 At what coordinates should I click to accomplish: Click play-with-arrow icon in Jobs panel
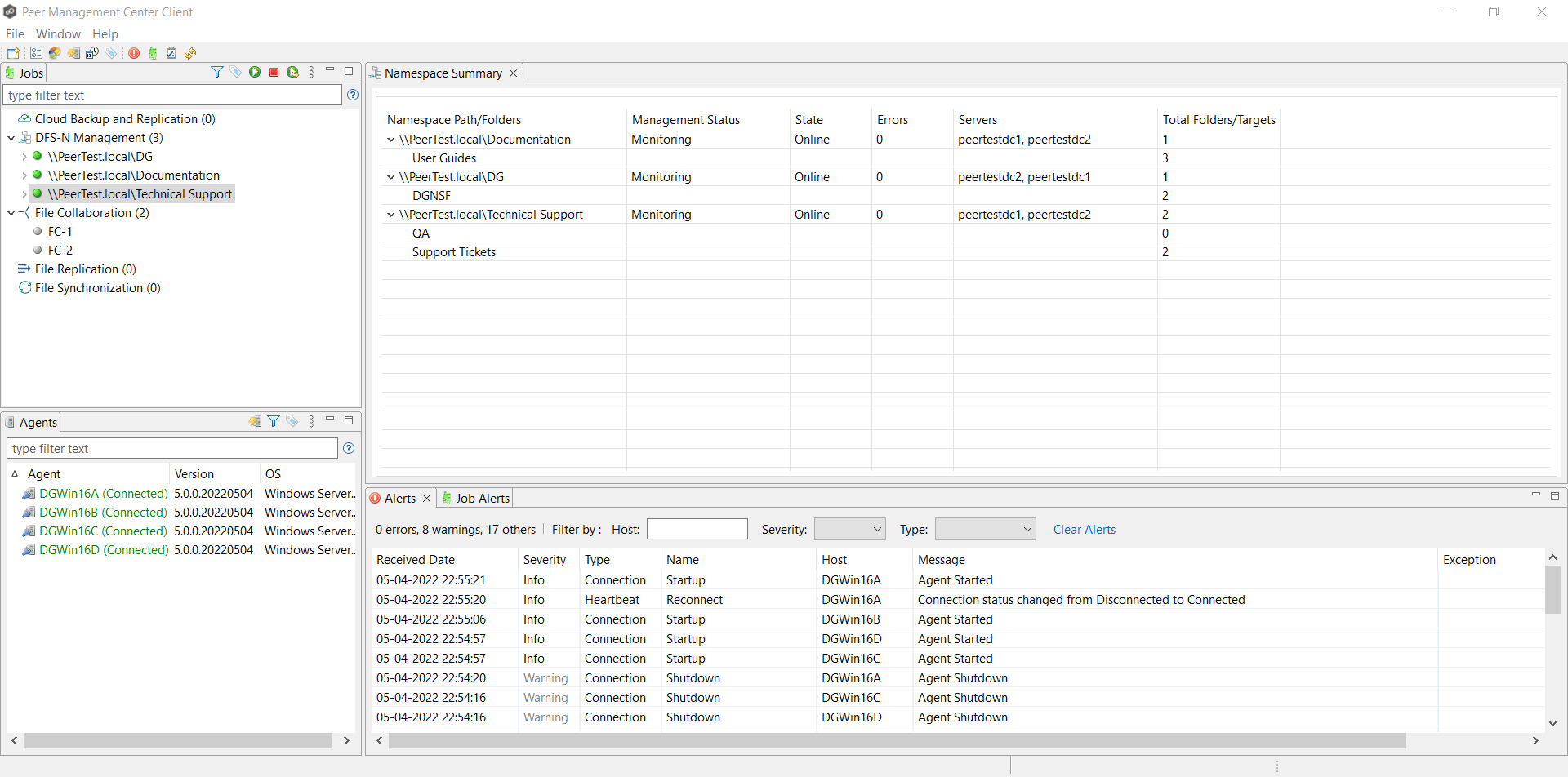[292, 73]
